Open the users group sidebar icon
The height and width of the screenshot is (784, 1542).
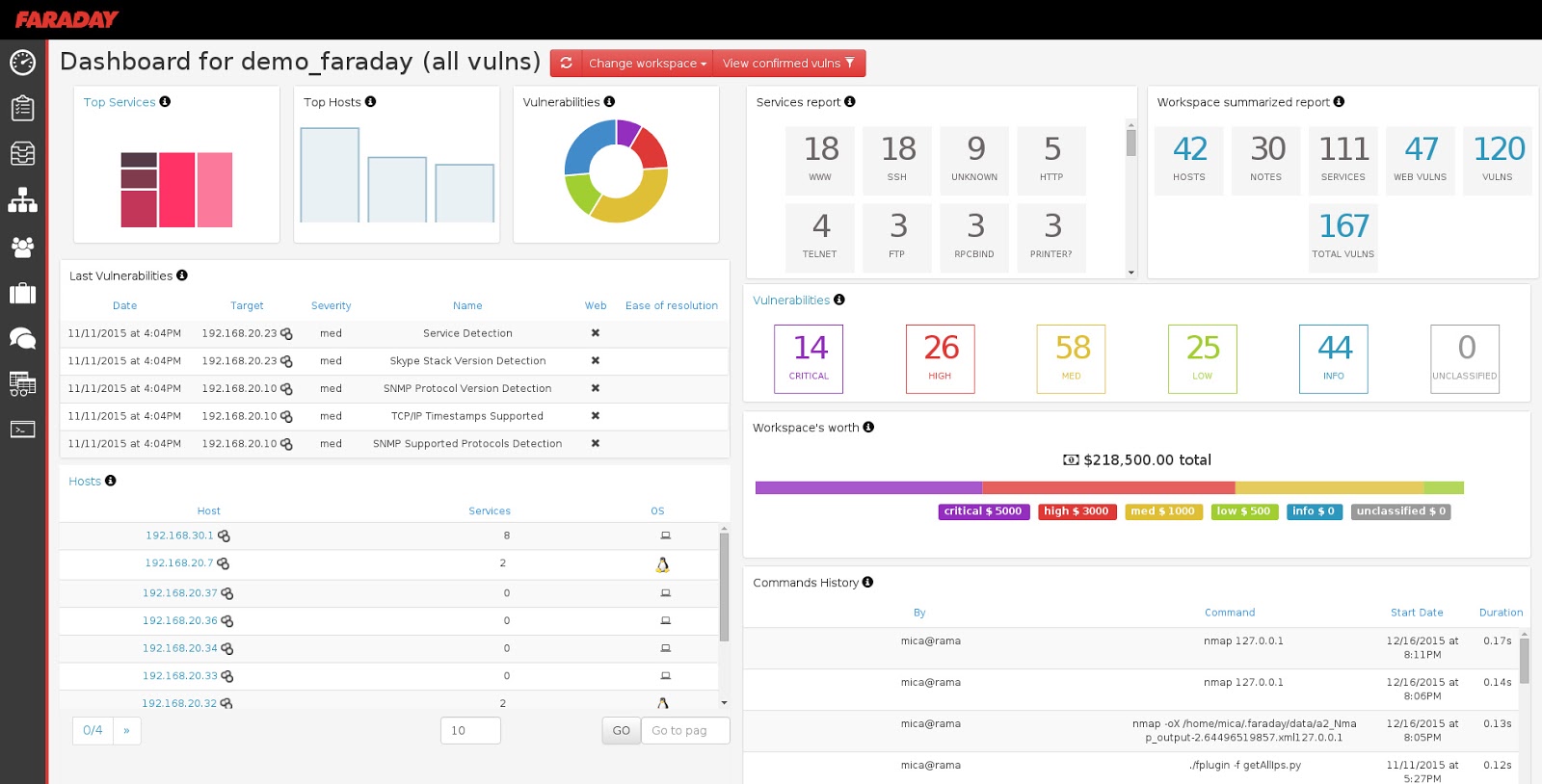tap(22, 247)
